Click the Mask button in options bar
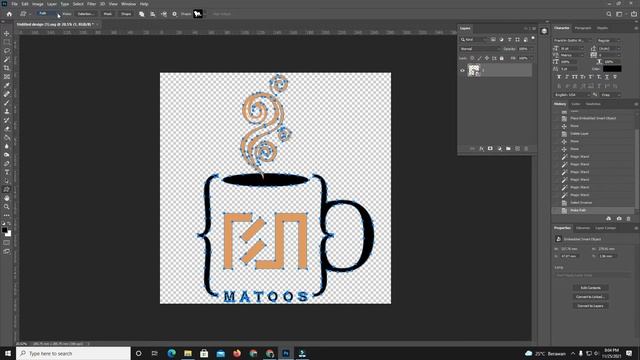This screenshot has height=360, width=640. point(108,14)
